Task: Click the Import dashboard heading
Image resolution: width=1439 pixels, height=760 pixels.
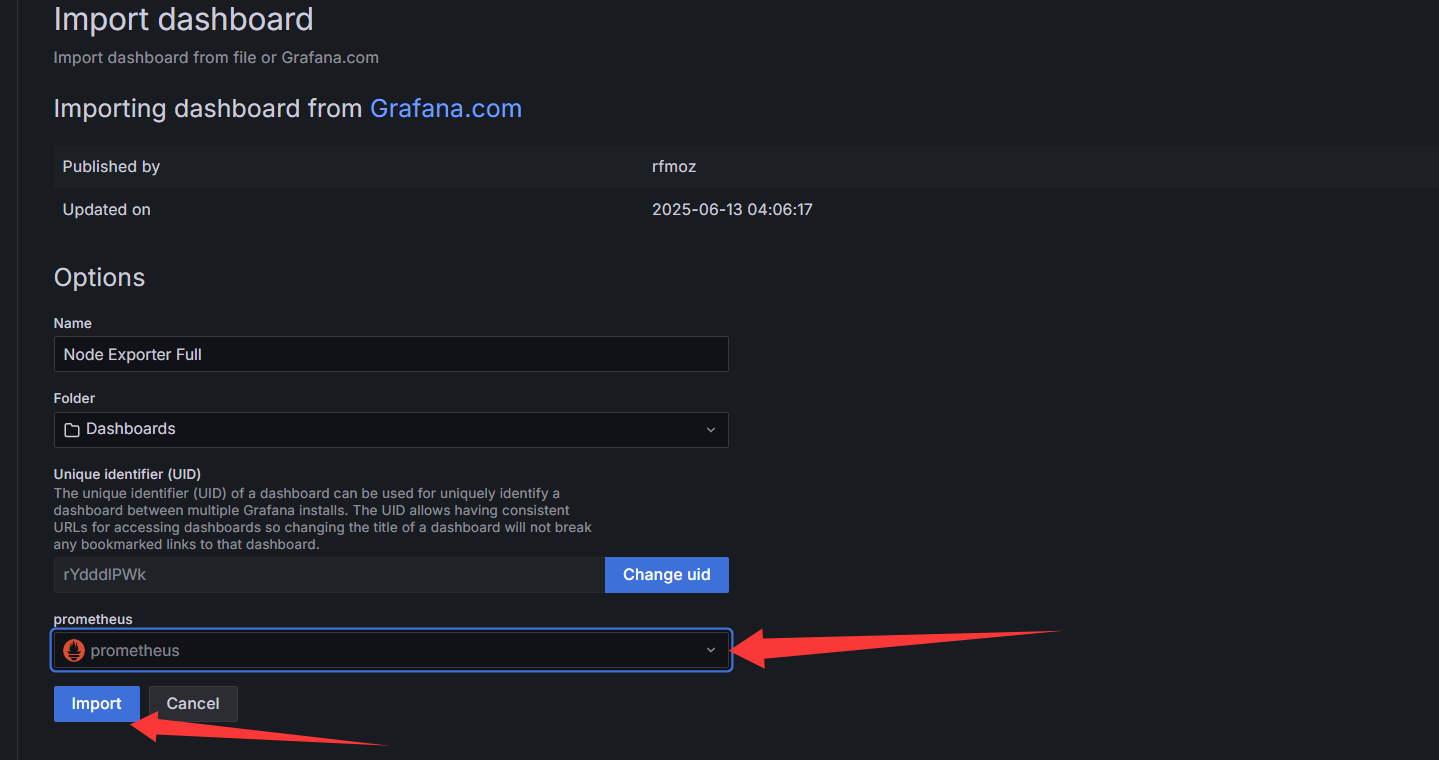Action: pyautogui.click(x=183, y=19)
